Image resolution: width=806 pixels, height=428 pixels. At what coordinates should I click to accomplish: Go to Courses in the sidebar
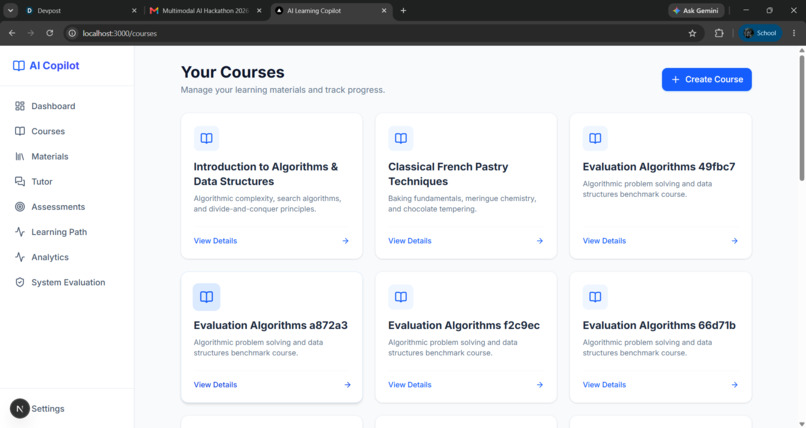[x=67, y=131]
